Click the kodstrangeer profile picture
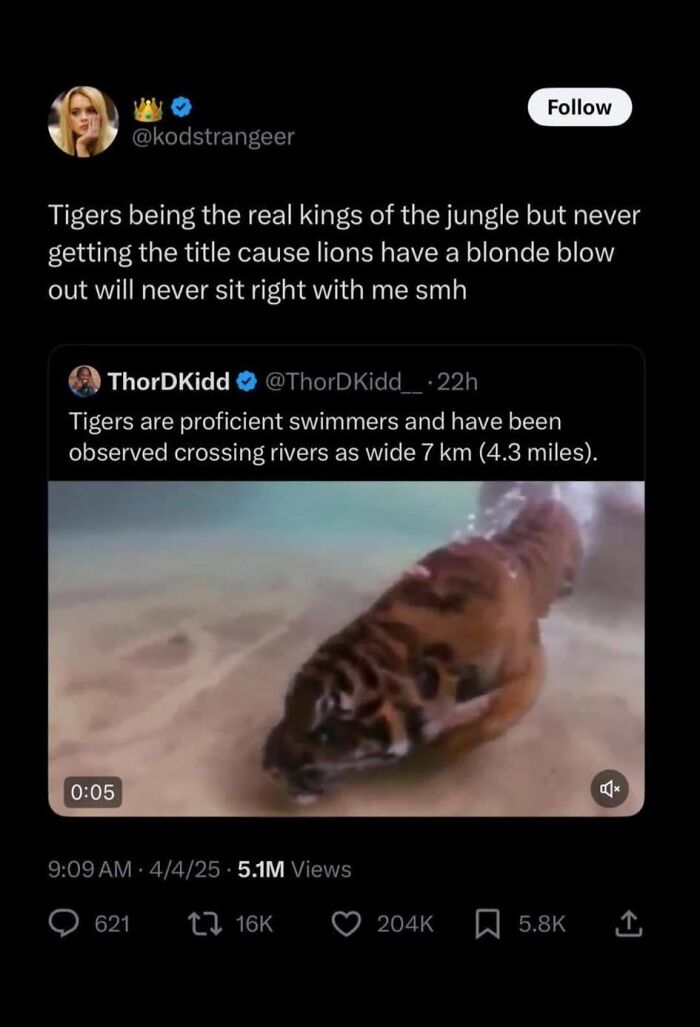 tap(83, 122)
